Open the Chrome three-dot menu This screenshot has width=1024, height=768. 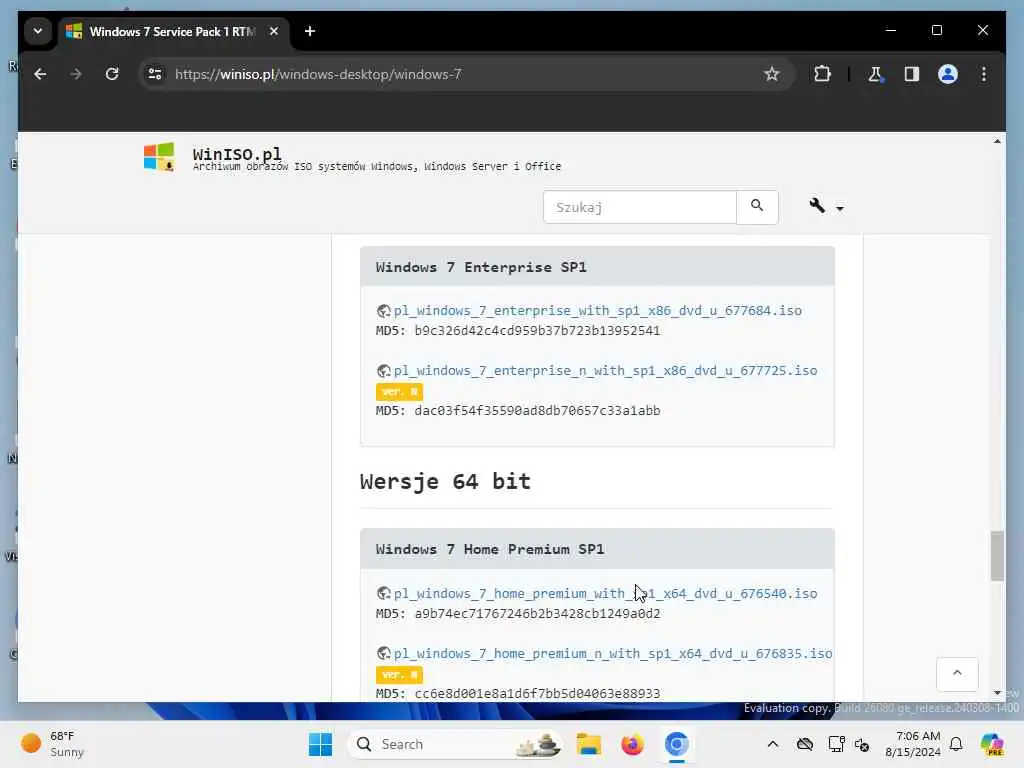point(984,74)
